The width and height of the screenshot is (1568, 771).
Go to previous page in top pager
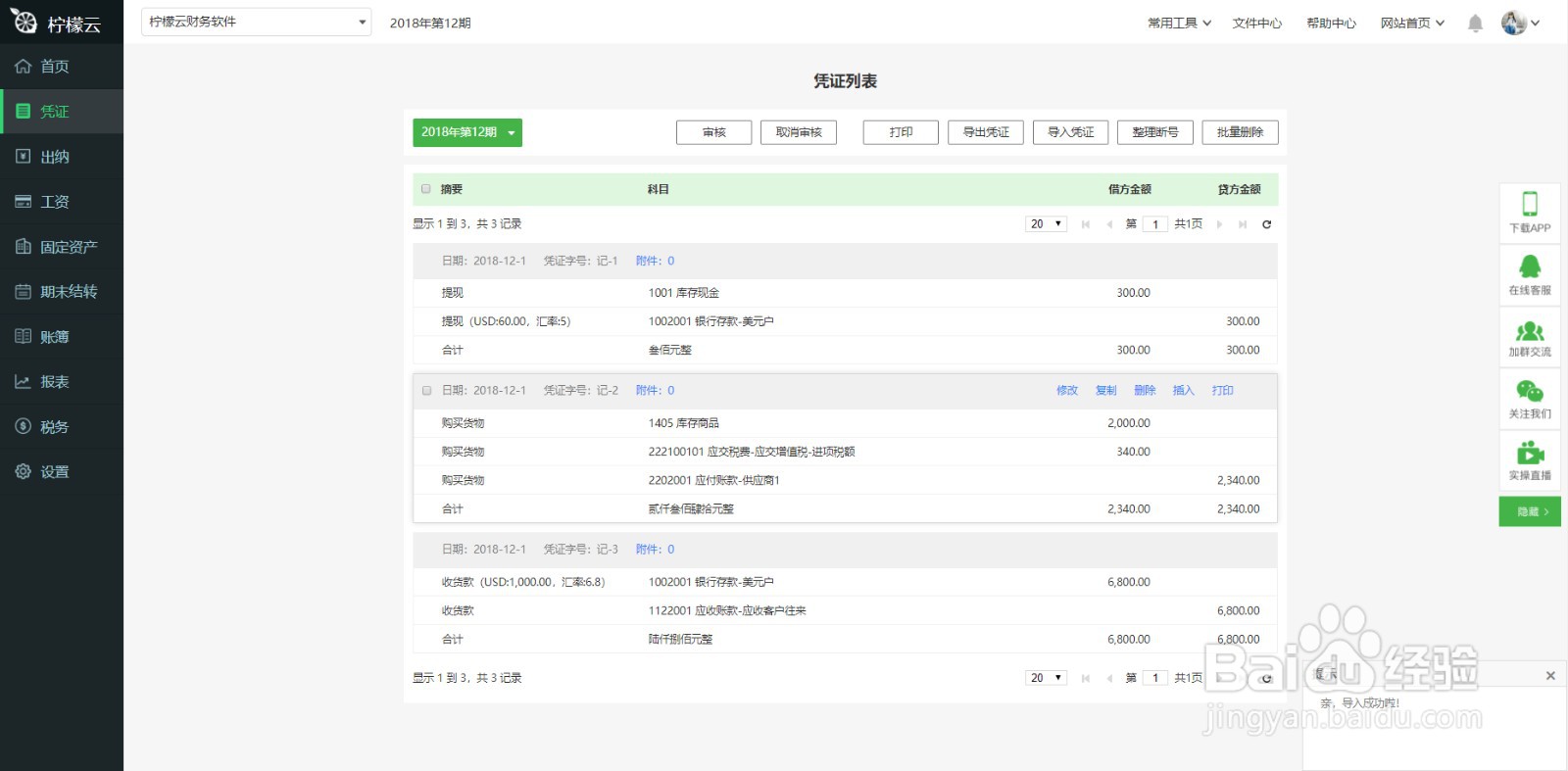[1109, 224]
